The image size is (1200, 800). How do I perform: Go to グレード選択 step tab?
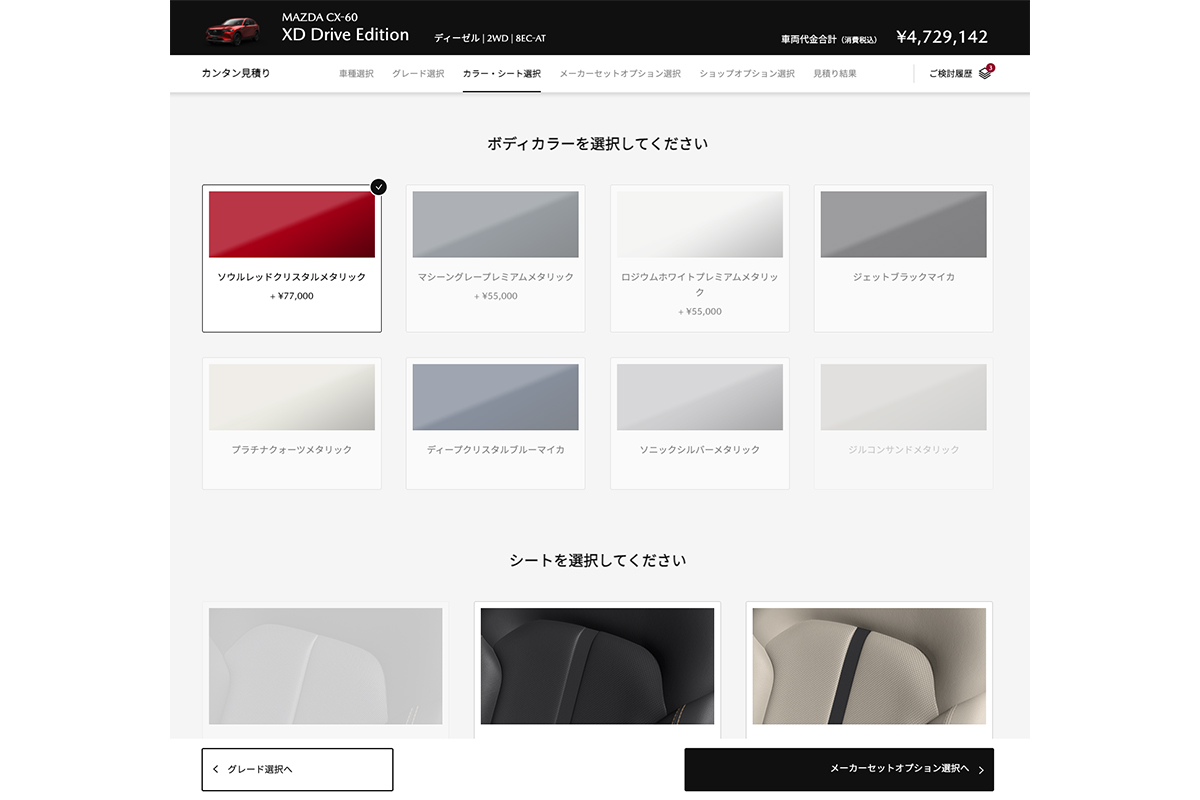[418, 74]
